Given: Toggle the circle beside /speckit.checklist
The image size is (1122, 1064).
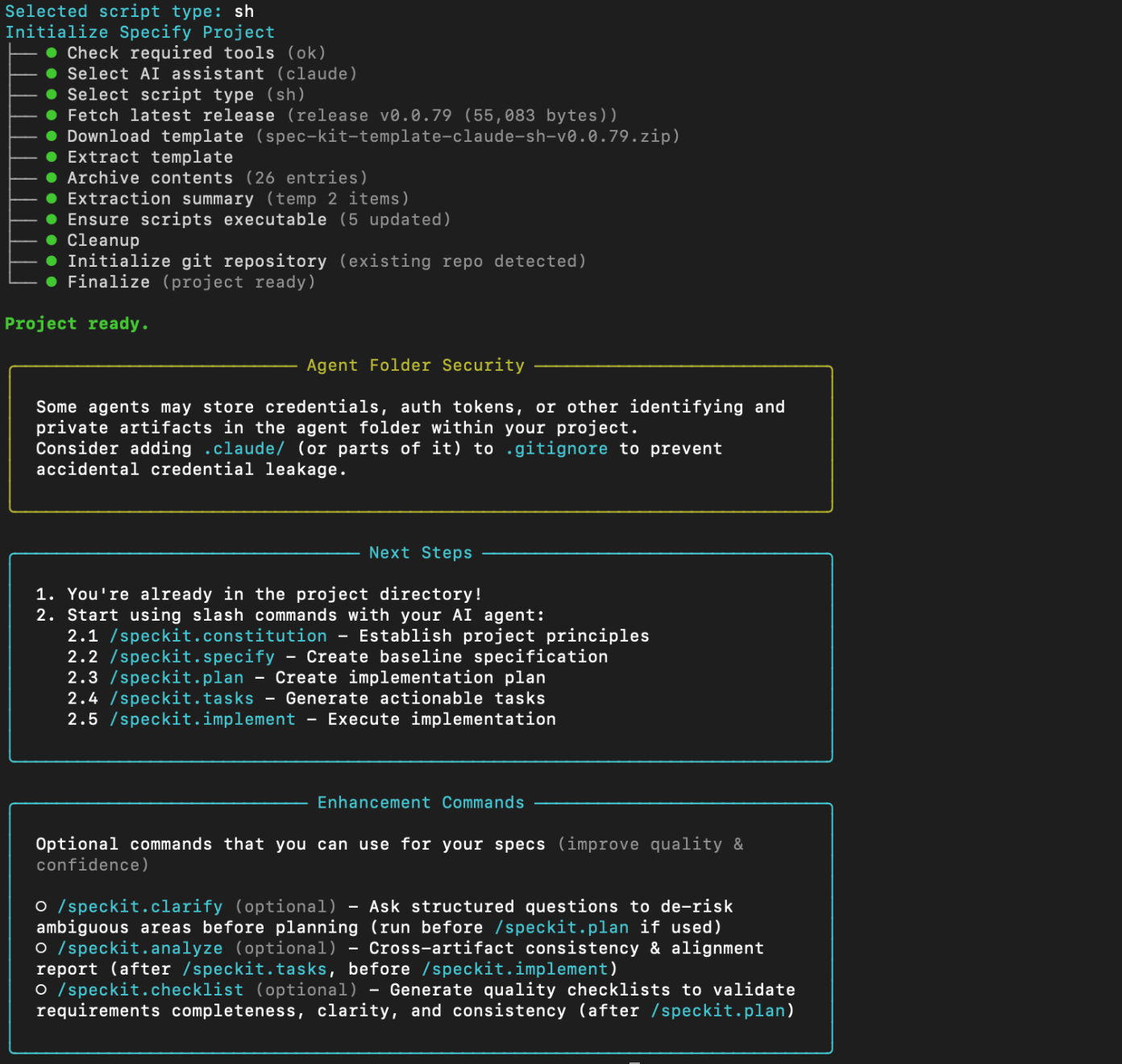Looking at the screenshot, I should pos(41,990).
